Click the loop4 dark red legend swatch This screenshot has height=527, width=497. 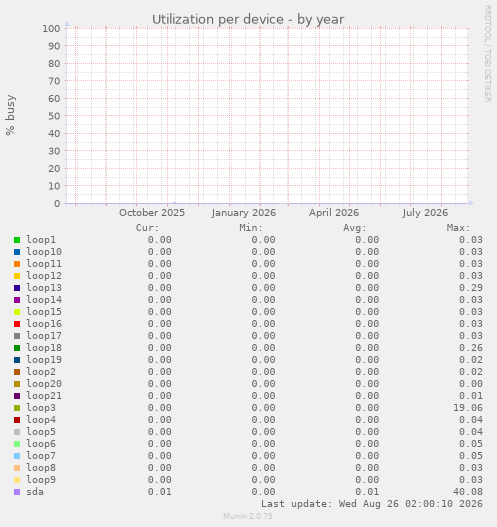17,420
